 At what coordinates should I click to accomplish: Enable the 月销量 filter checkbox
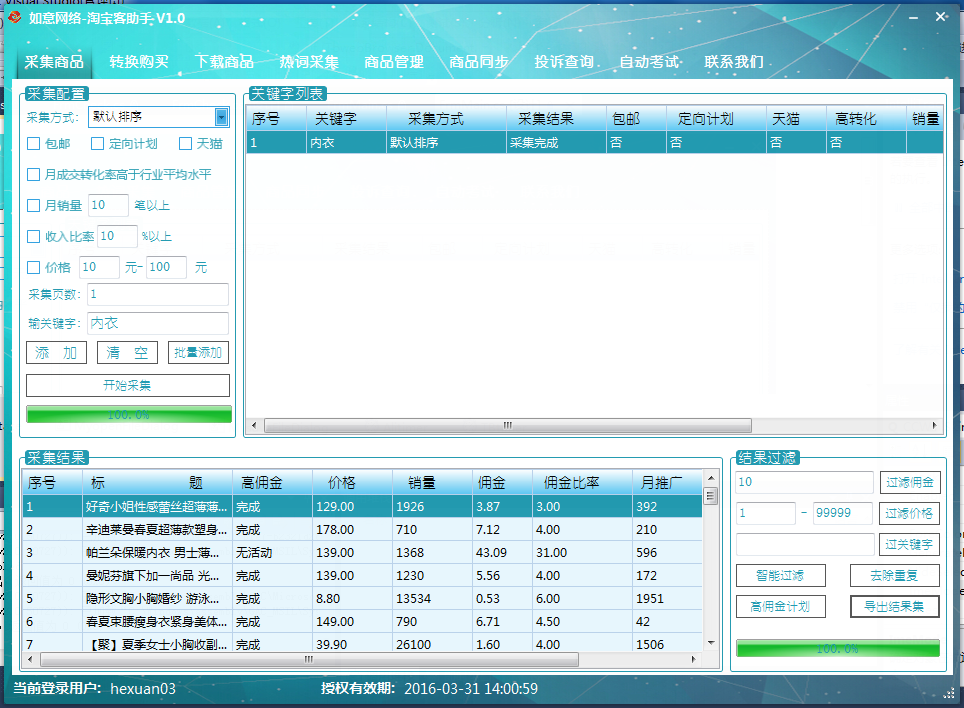(32, 204)
